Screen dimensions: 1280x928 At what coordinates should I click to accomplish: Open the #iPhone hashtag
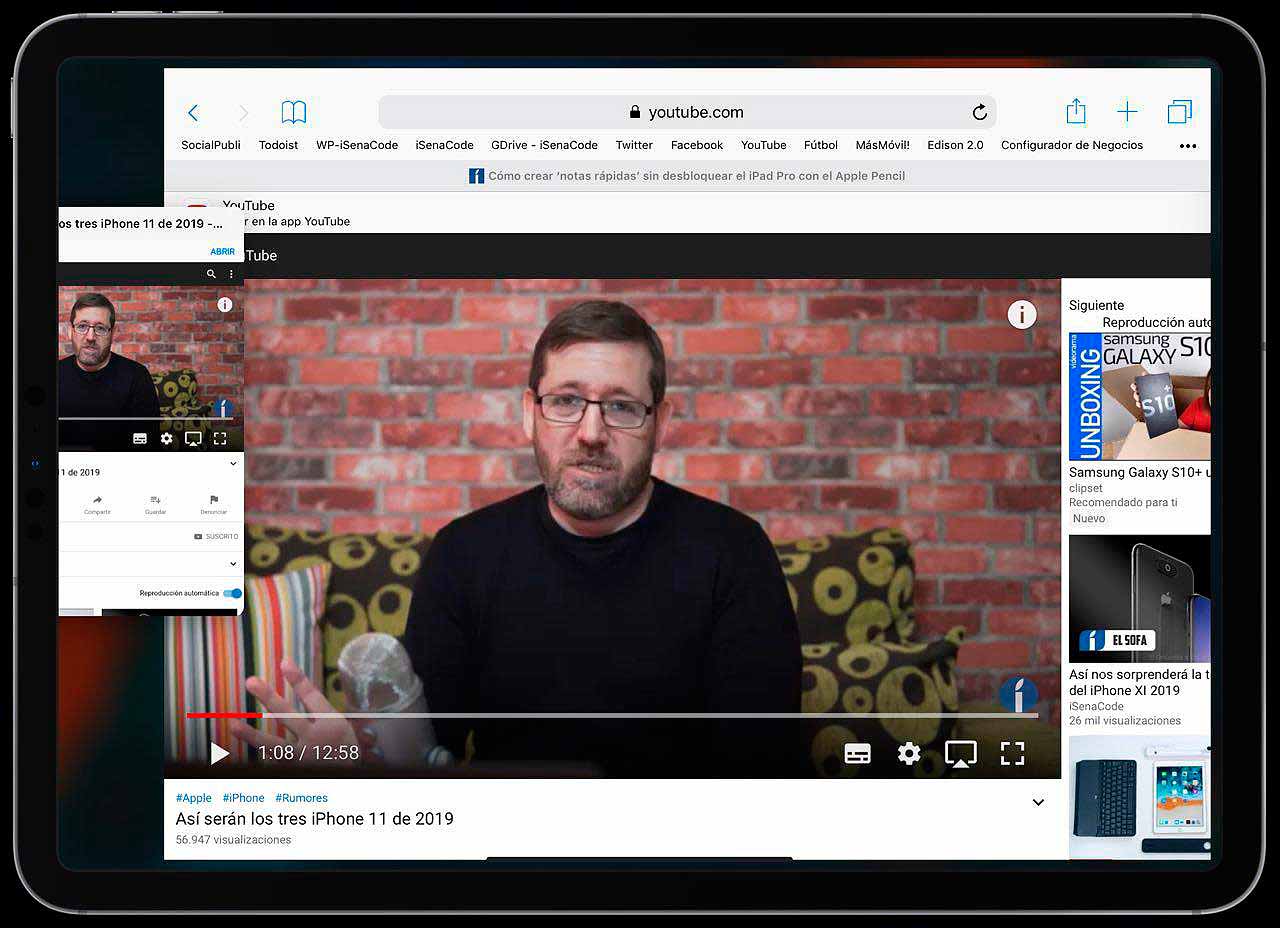click(244, 798)
